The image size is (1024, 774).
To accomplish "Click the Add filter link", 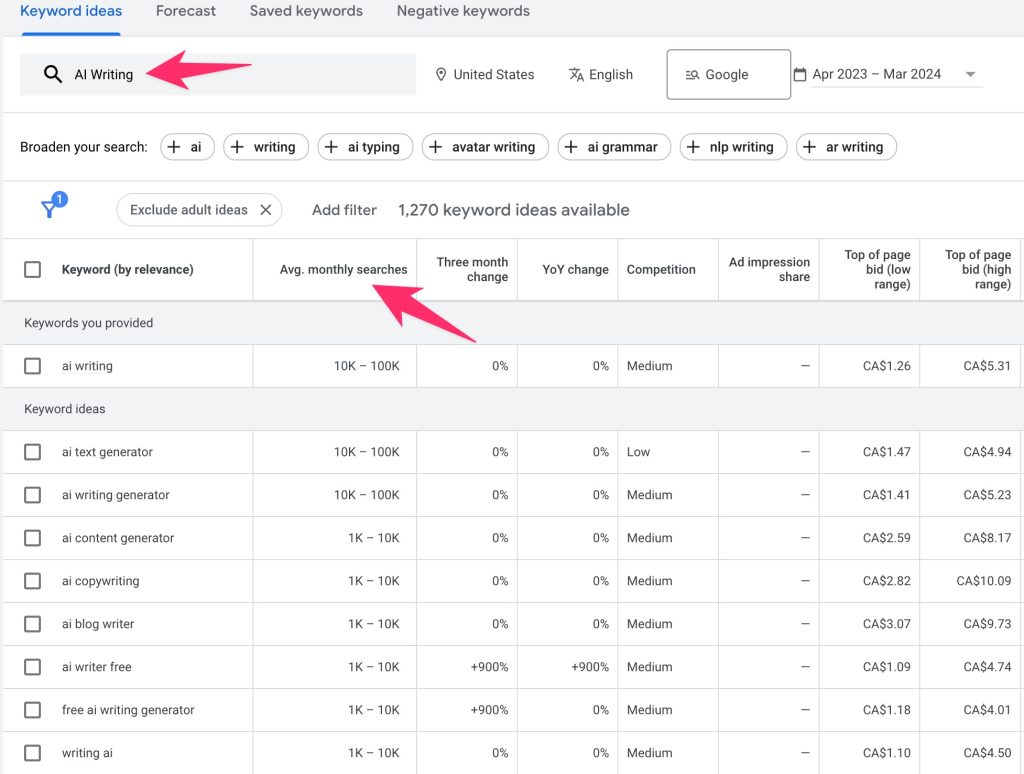I will (344, 210).
